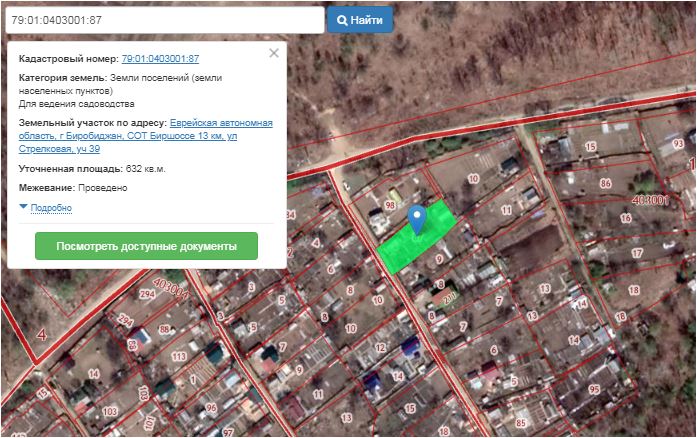Click parcel 113 on the map

pos(178,356)
